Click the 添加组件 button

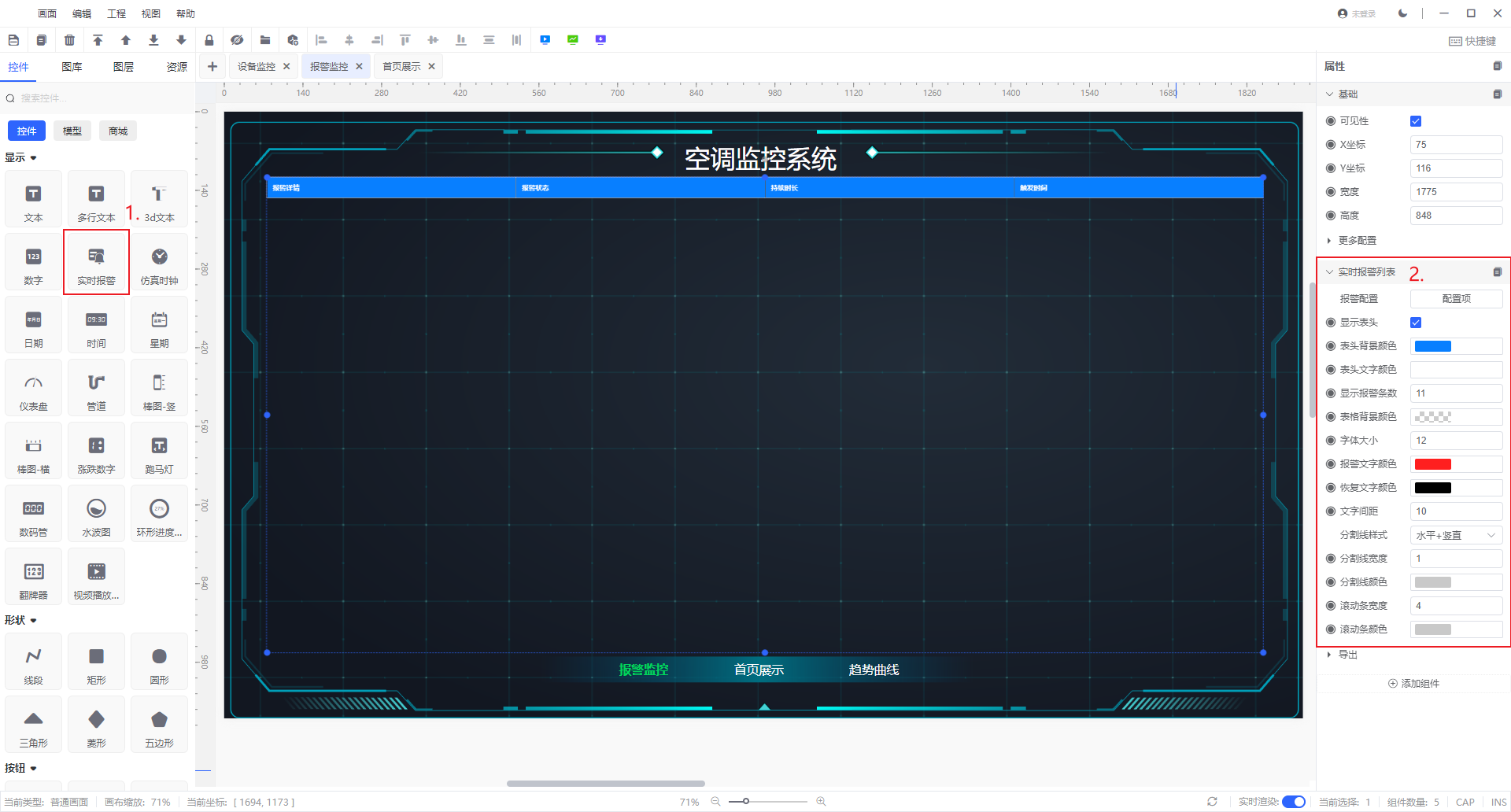1413,684
